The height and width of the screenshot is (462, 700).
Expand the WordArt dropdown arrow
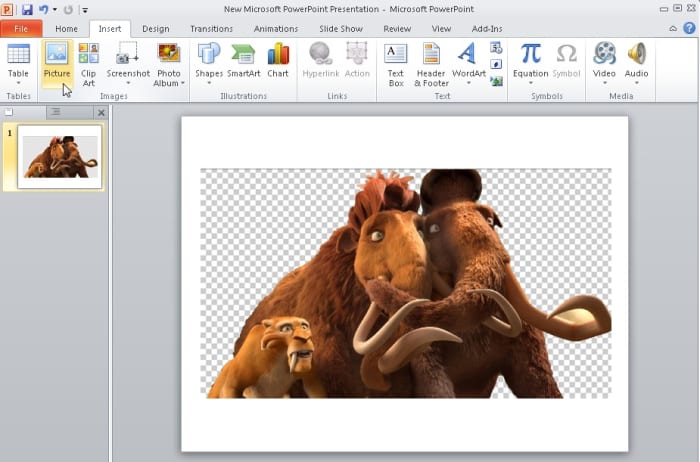point(469,83)
